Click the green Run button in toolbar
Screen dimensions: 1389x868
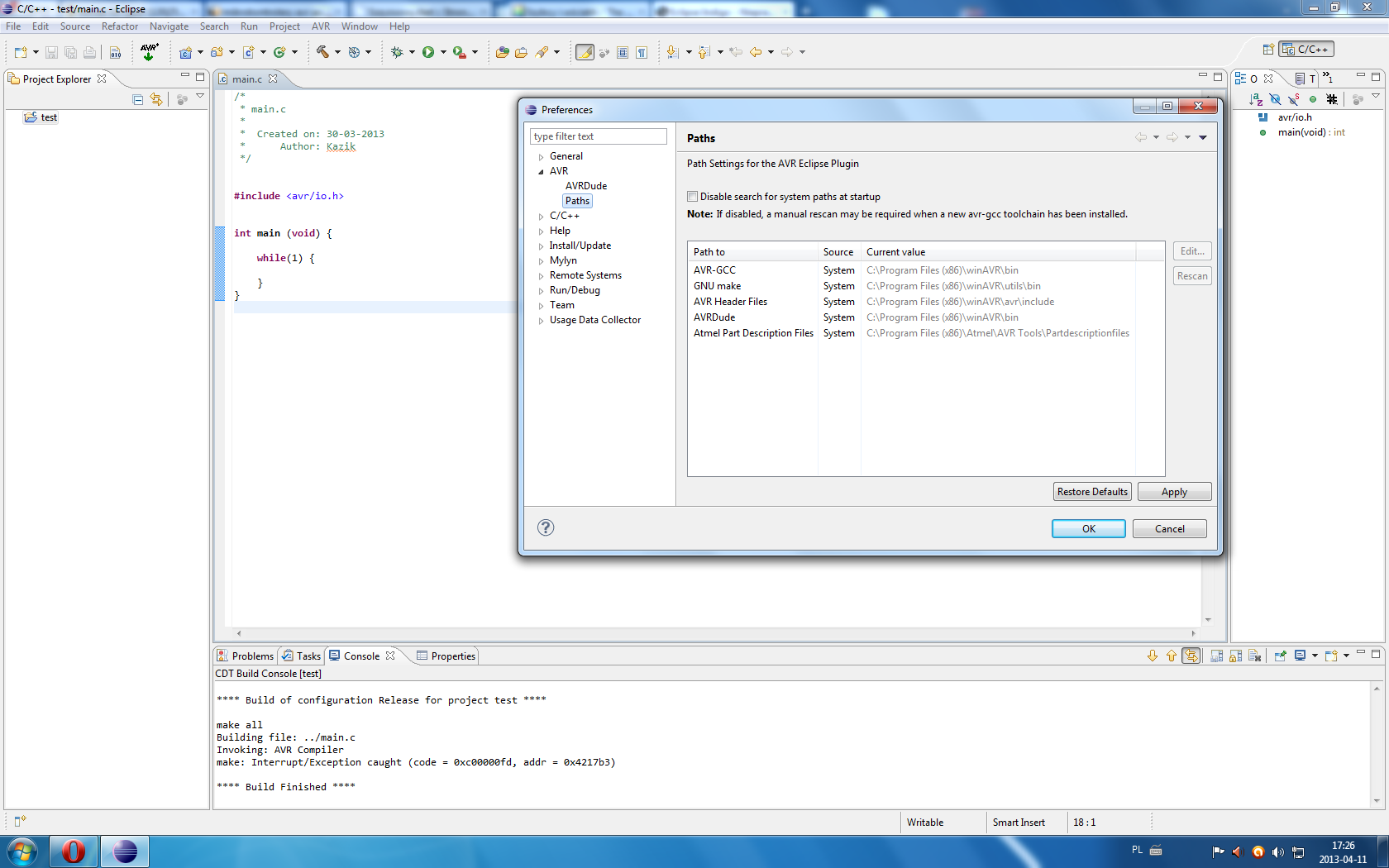pyautogui.click(x=428, y=52)
